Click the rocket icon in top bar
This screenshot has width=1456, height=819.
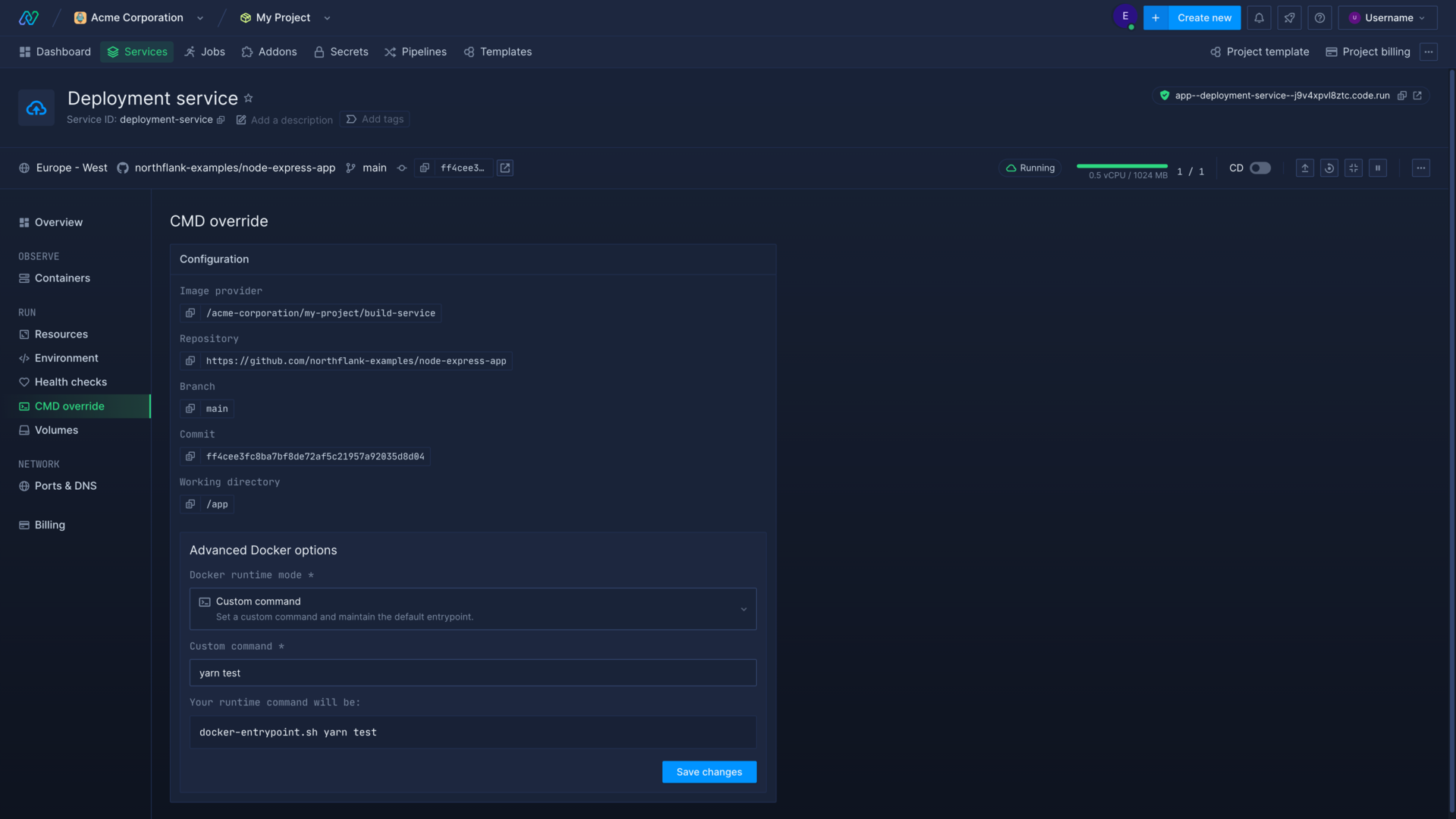pos(1289,17)
